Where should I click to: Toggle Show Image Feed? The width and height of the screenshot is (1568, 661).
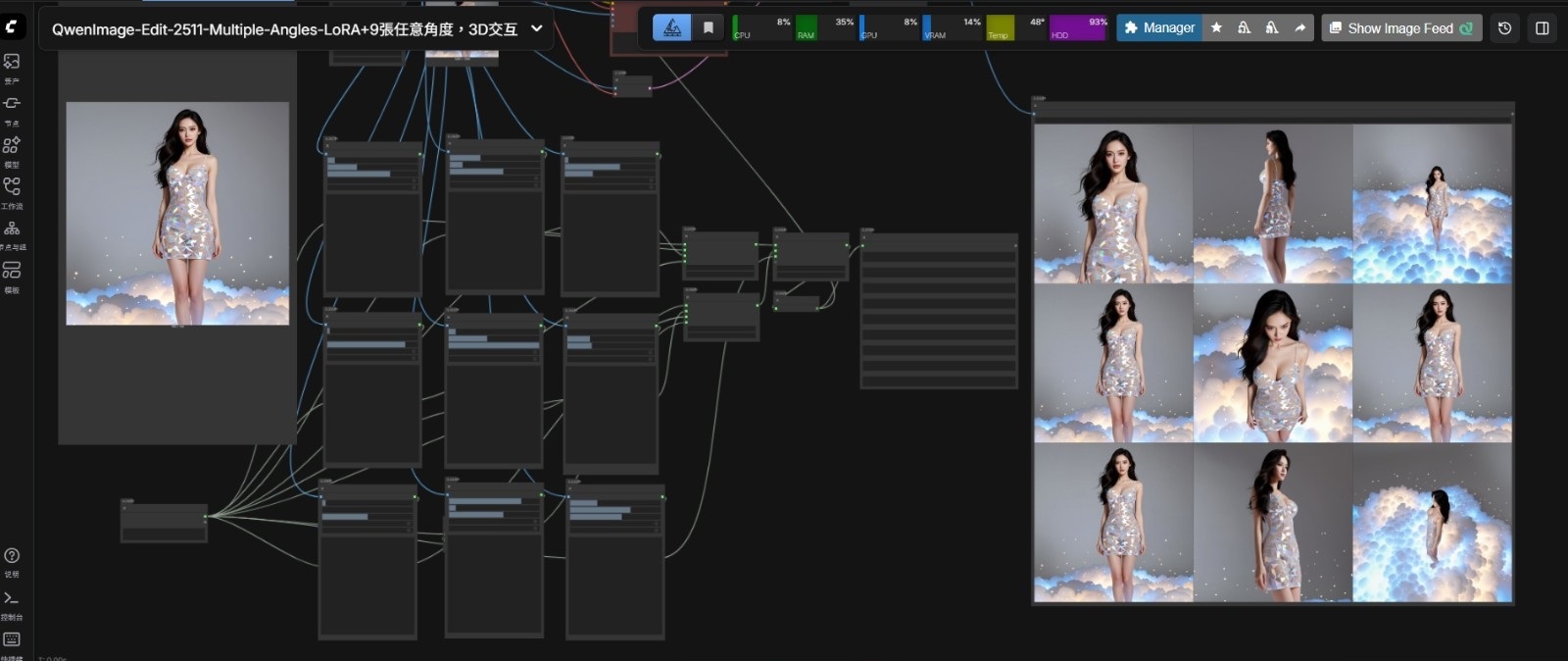click(1400, 28)
